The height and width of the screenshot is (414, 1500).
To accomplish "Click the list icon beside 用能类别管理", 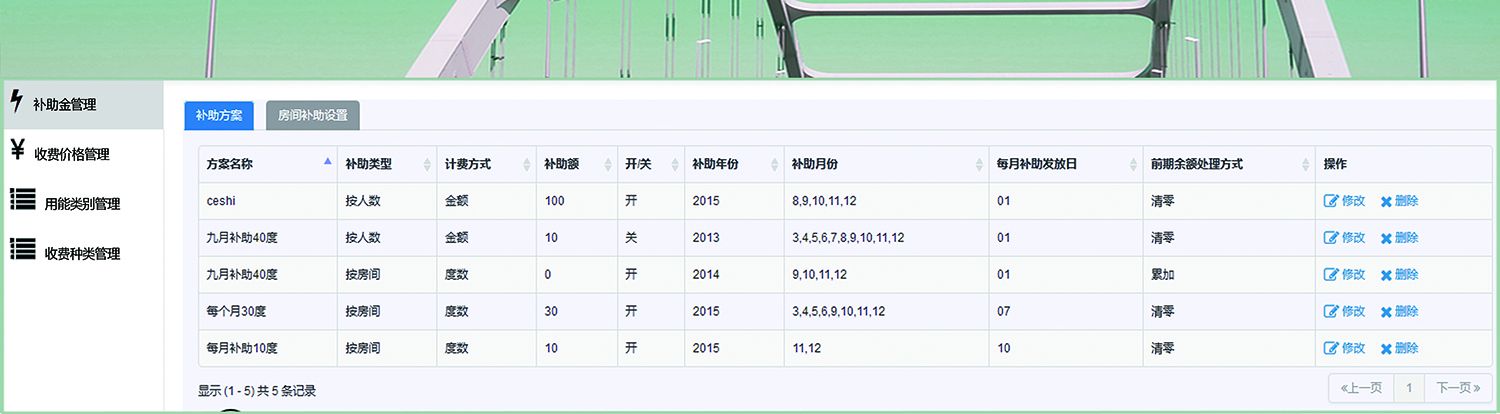I will (22, 199).
